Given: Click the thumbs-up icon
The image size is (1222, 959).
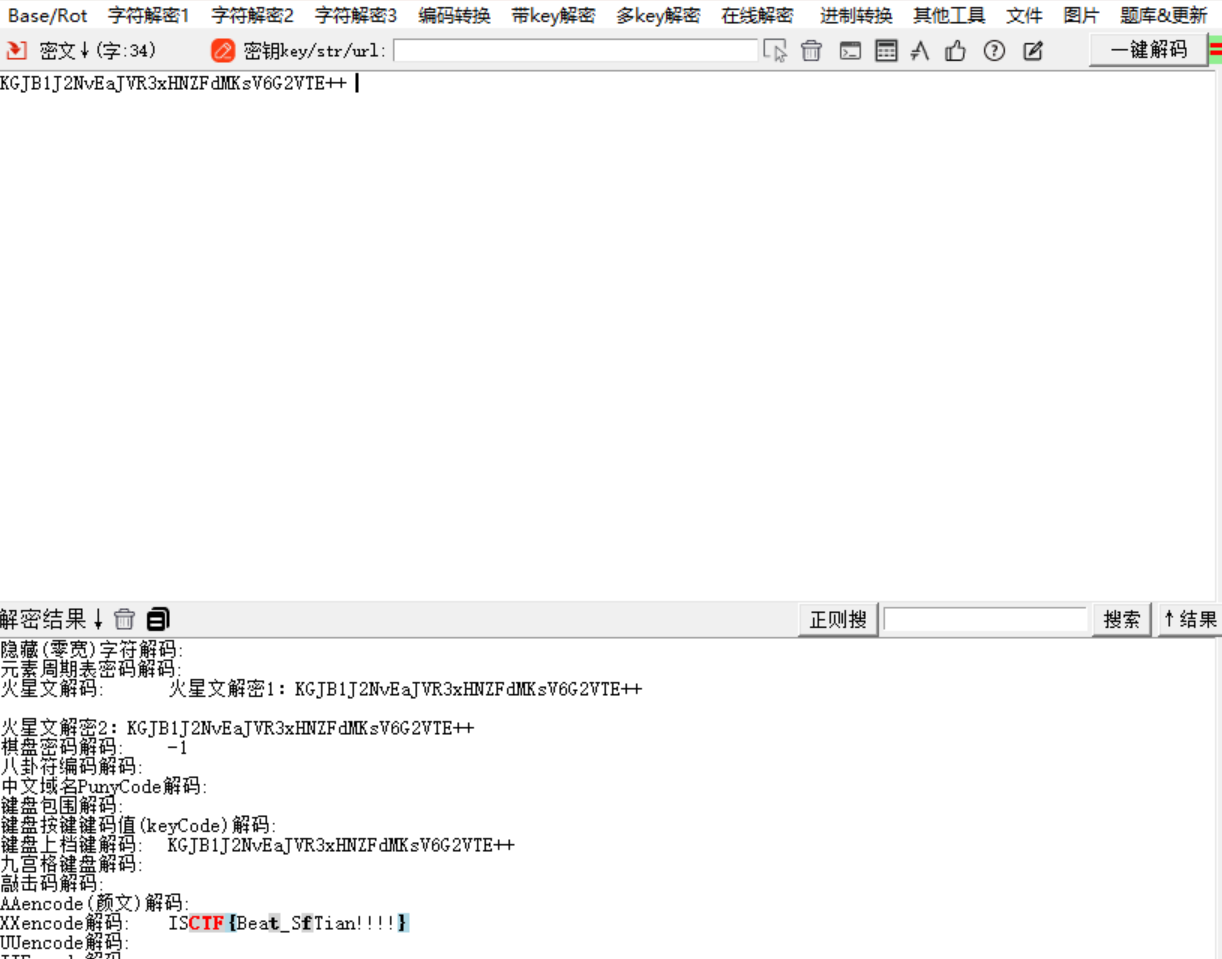Looking at the screenshot, I should pyautogui.click(x=956, y=50).
